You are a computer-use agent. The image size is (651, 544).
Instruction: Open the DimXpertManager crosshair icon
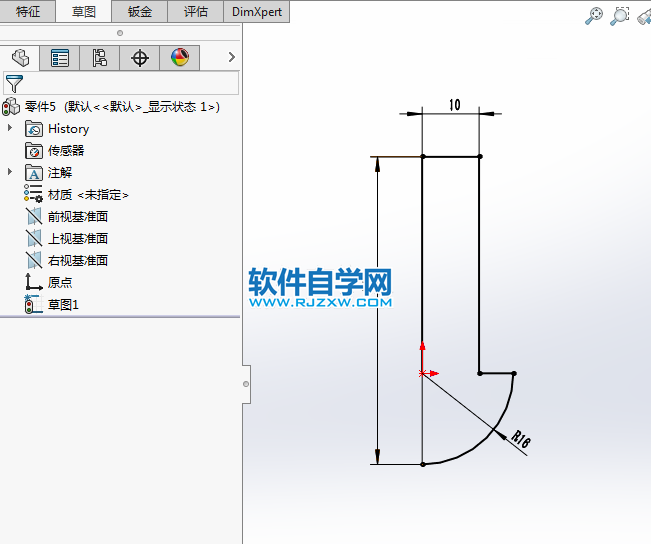point(140,58)
